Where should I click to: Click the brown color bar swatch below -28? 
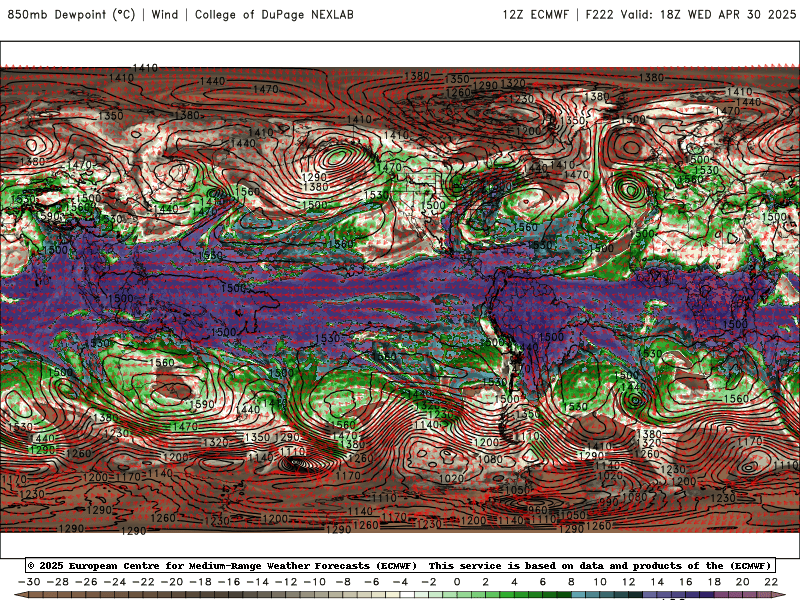65,595
